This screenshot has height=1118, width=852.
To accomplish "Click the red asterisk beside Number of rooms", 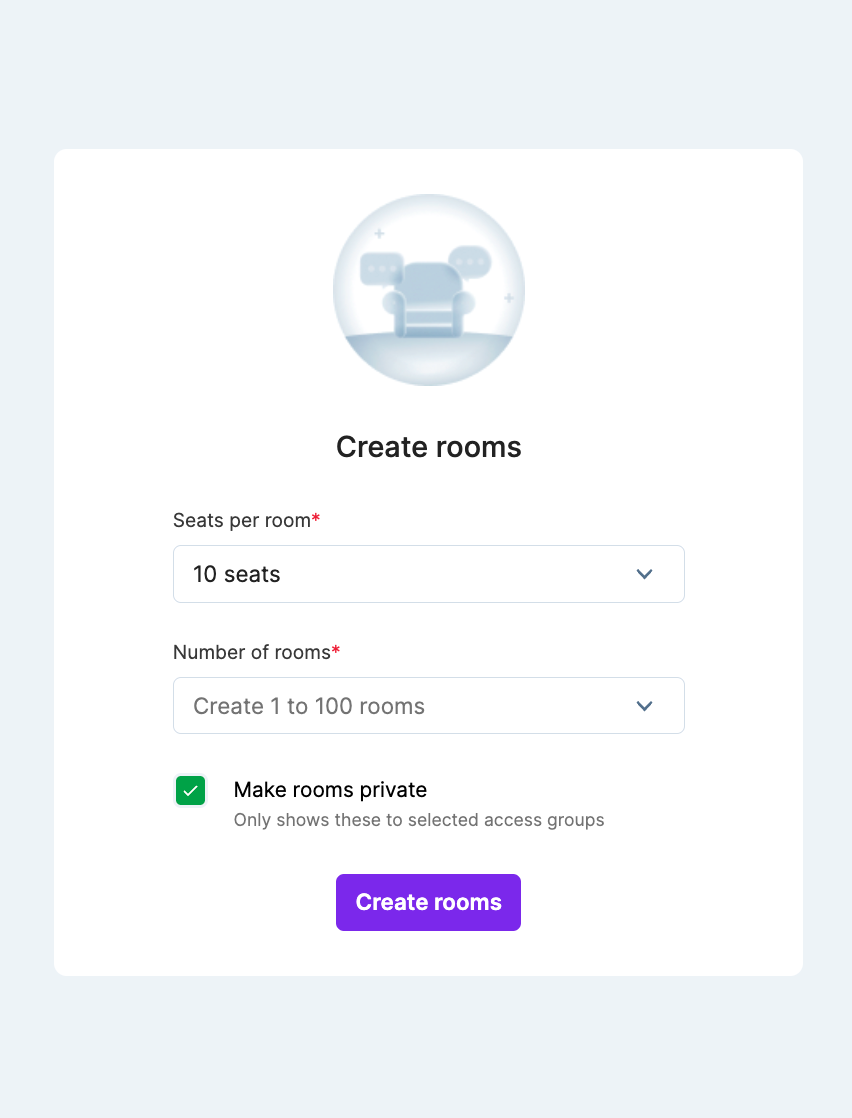I will click(336, 652).
